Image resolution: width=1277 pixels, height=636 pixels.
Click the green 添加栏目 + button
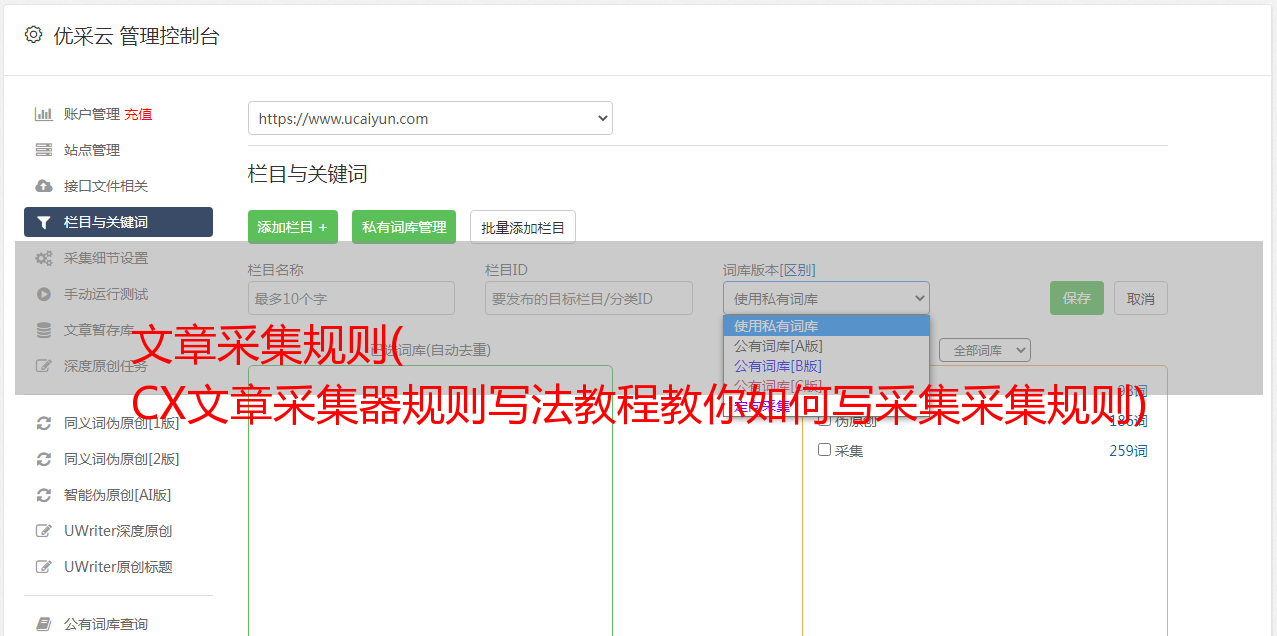(x=293, y=227)
